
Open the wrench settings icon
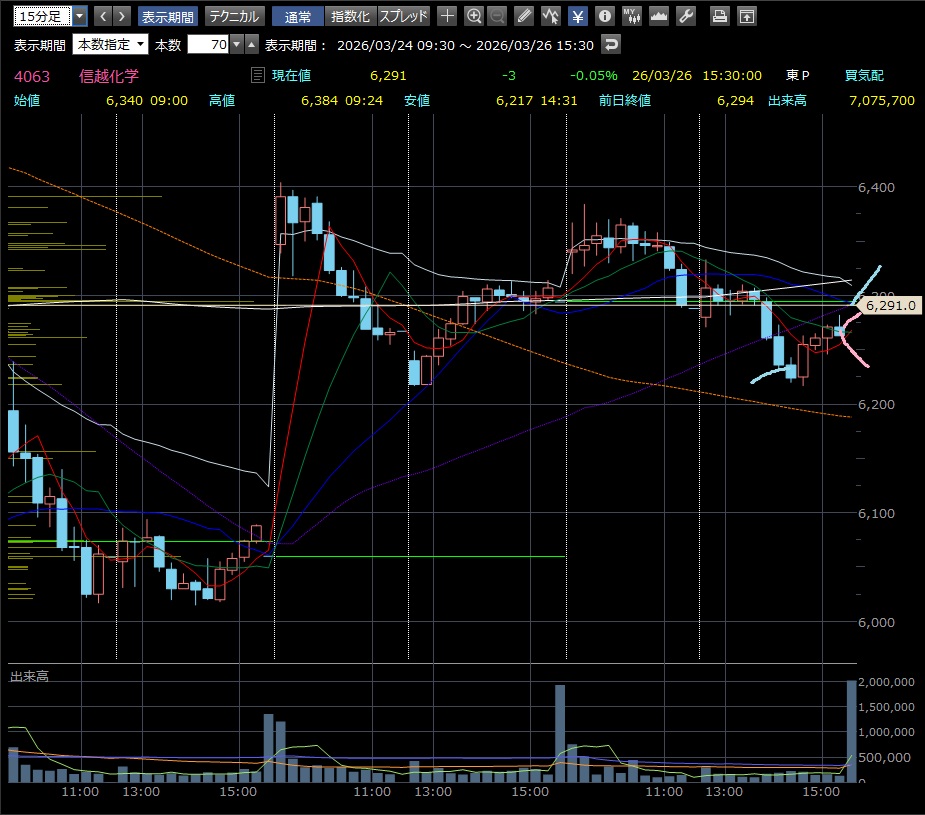685,16
